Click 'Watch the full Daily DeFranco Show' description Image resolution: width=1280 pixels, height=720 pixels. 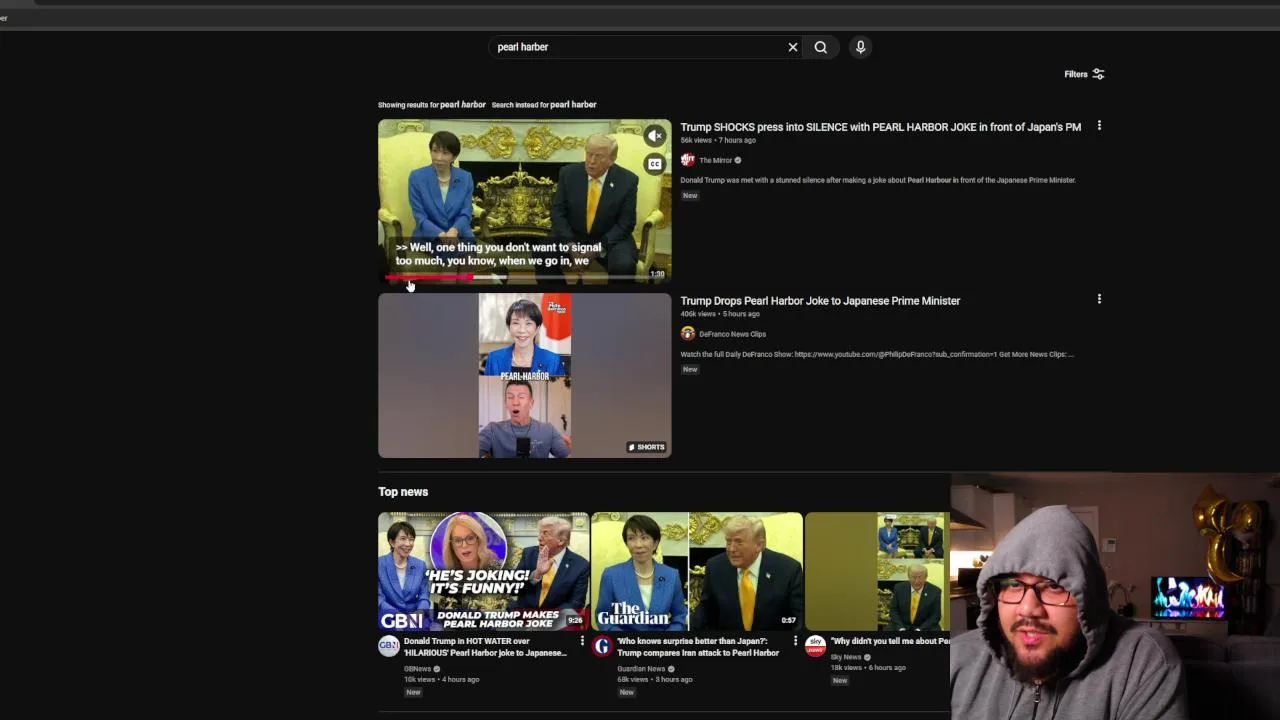coord(877,354)
